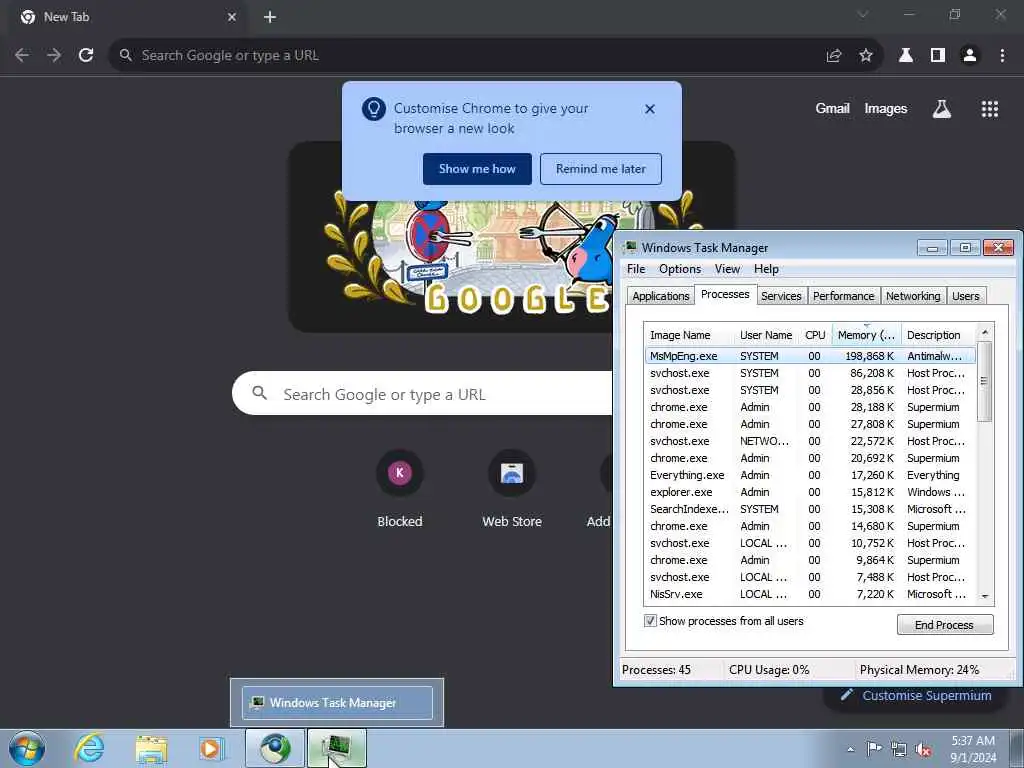Open the muted volume tray icon
The width and height of the screenshot is (1024, 768).
pyautogui.click(x=923, y=749)
